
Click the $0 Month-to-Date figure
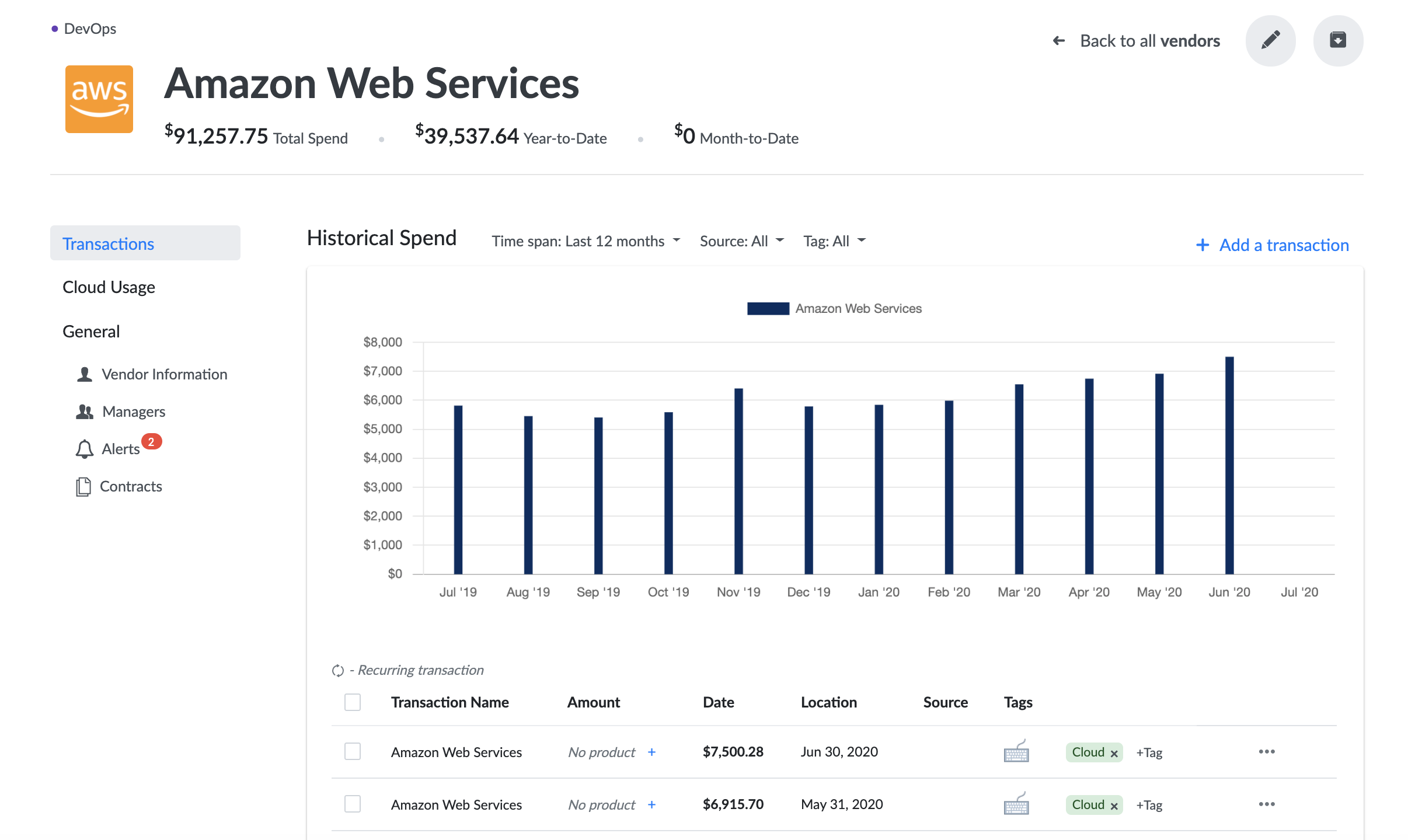click(x=685, y=135)
